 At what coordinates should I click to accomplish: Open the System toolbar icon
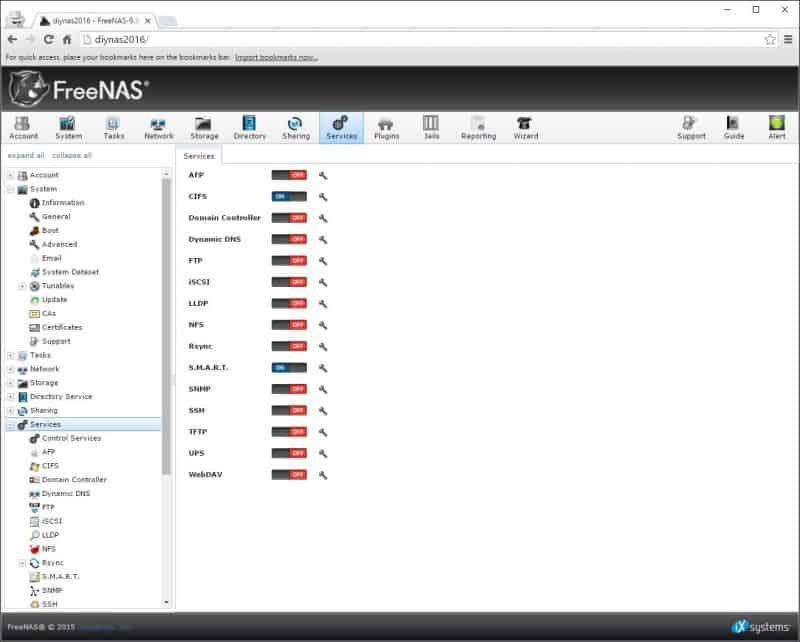coord(68,128)
